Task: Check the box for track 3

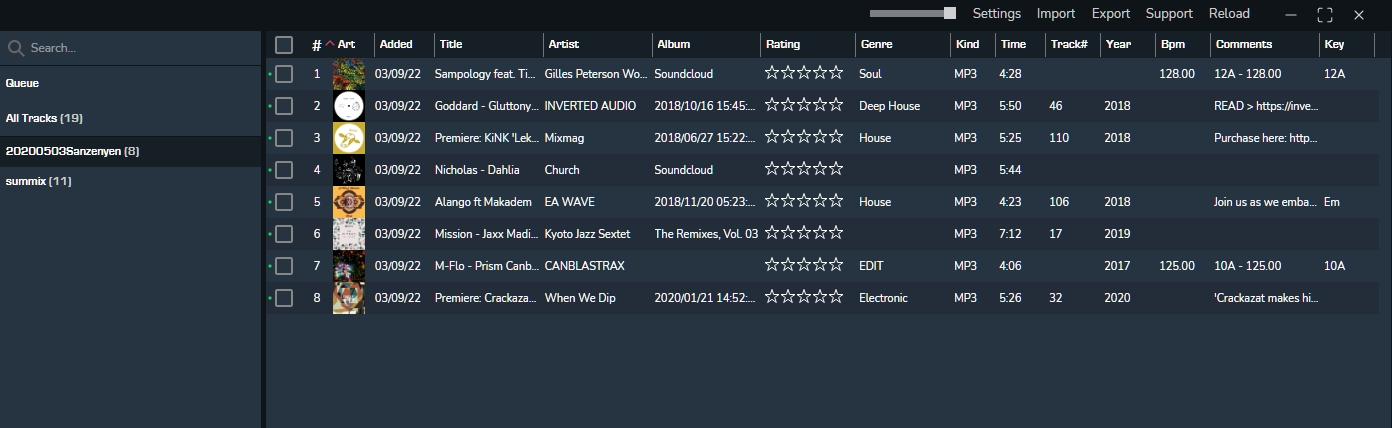Action: click(284, 138)
